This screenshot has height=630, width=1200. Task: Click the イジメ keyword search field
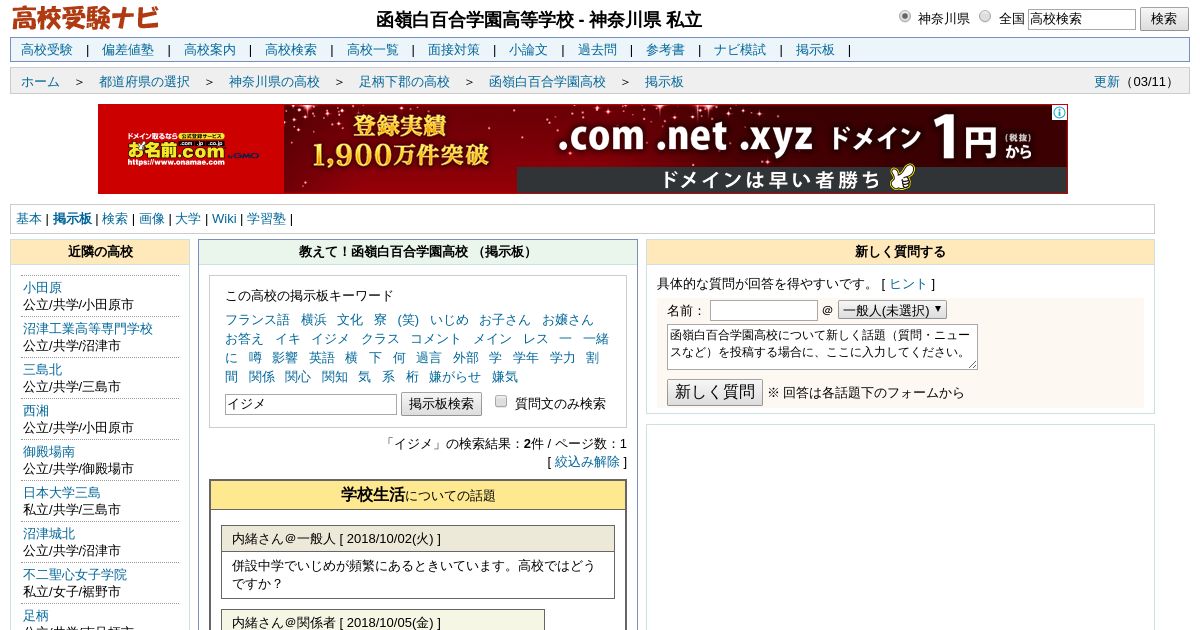point(311,404)
